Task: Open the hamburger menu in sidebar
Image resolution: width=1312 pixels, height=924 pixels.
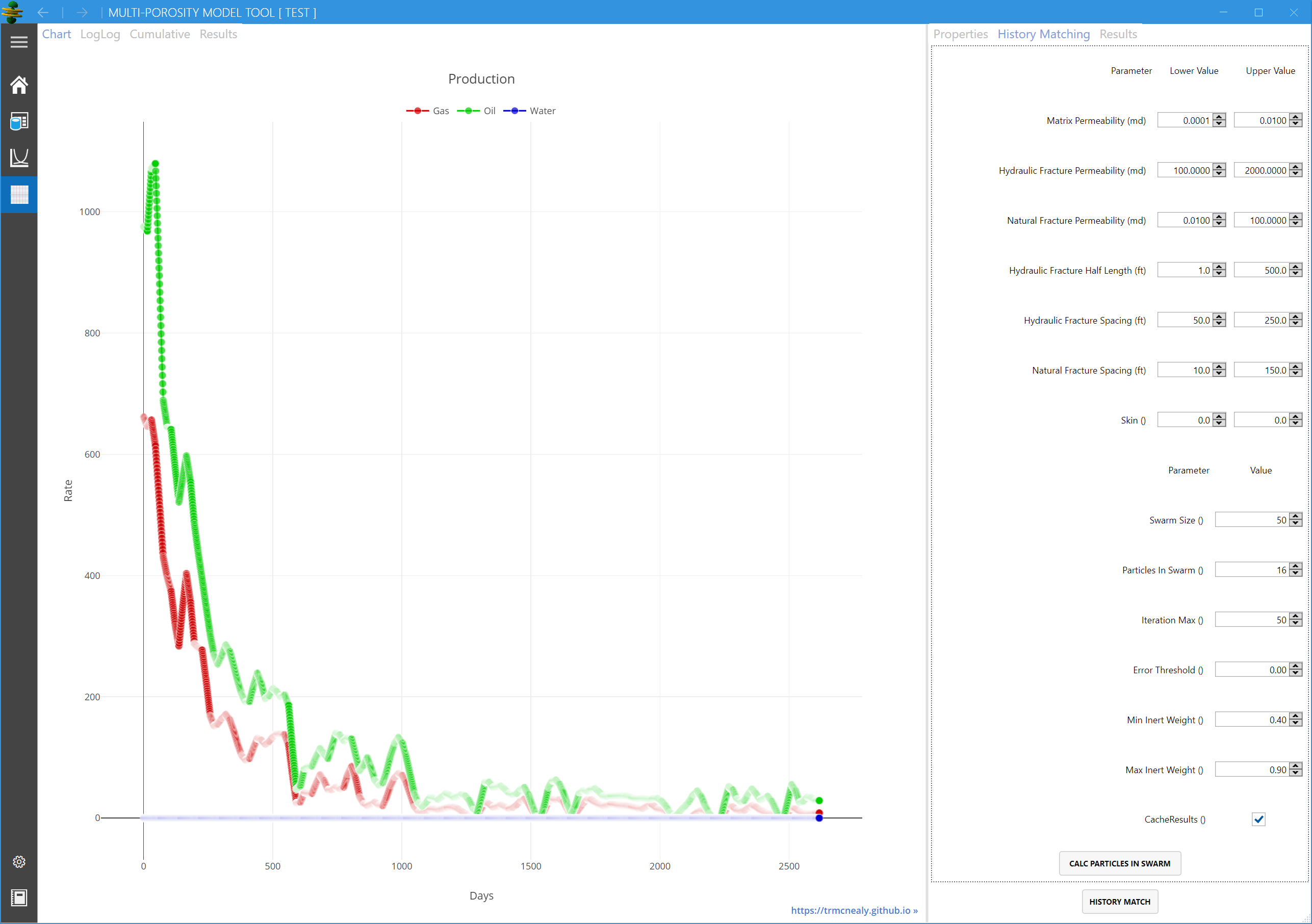Action: click(x=19, y=42)
